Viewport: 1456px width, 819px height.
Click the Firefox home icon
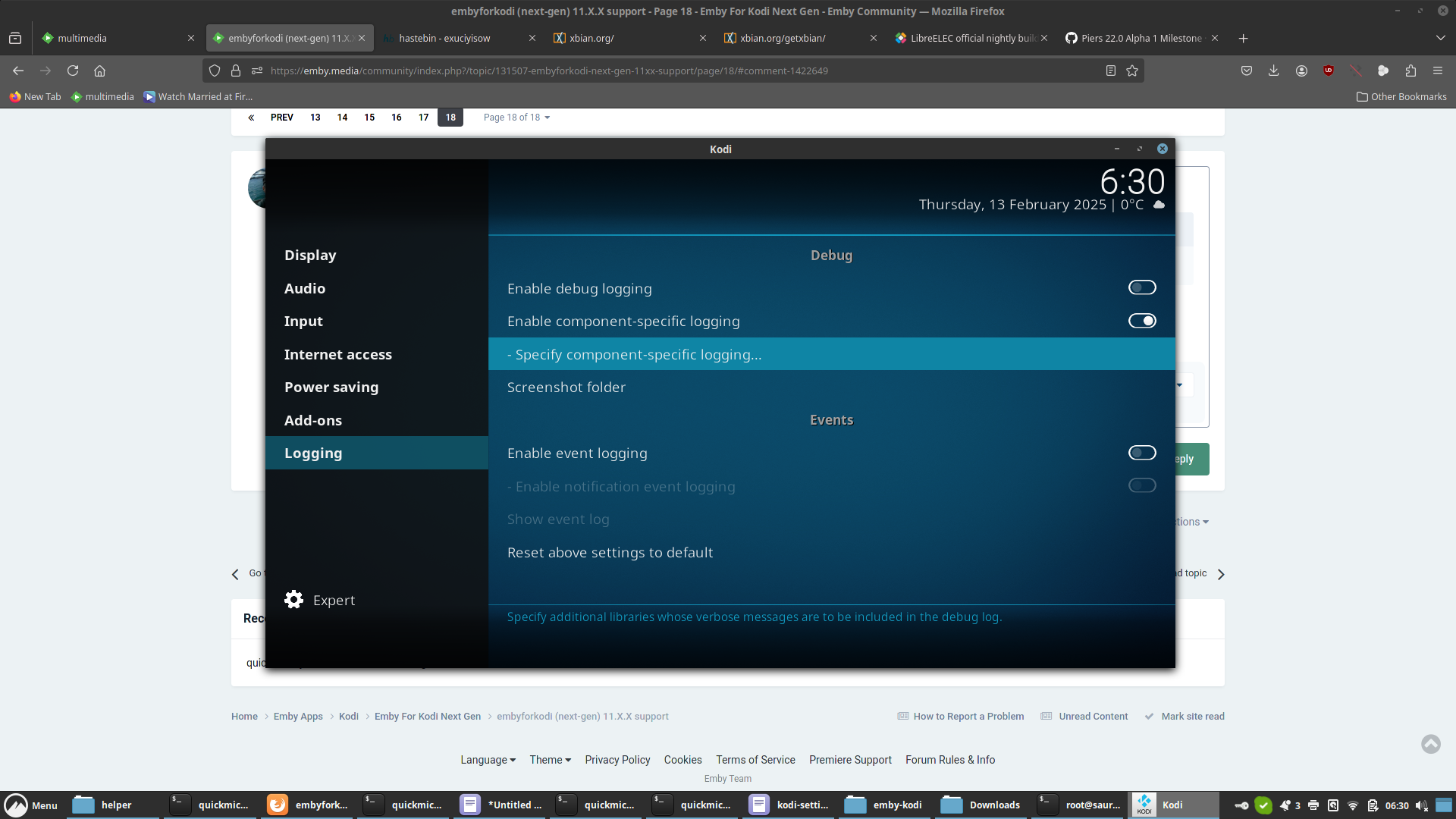click(99, 71)
